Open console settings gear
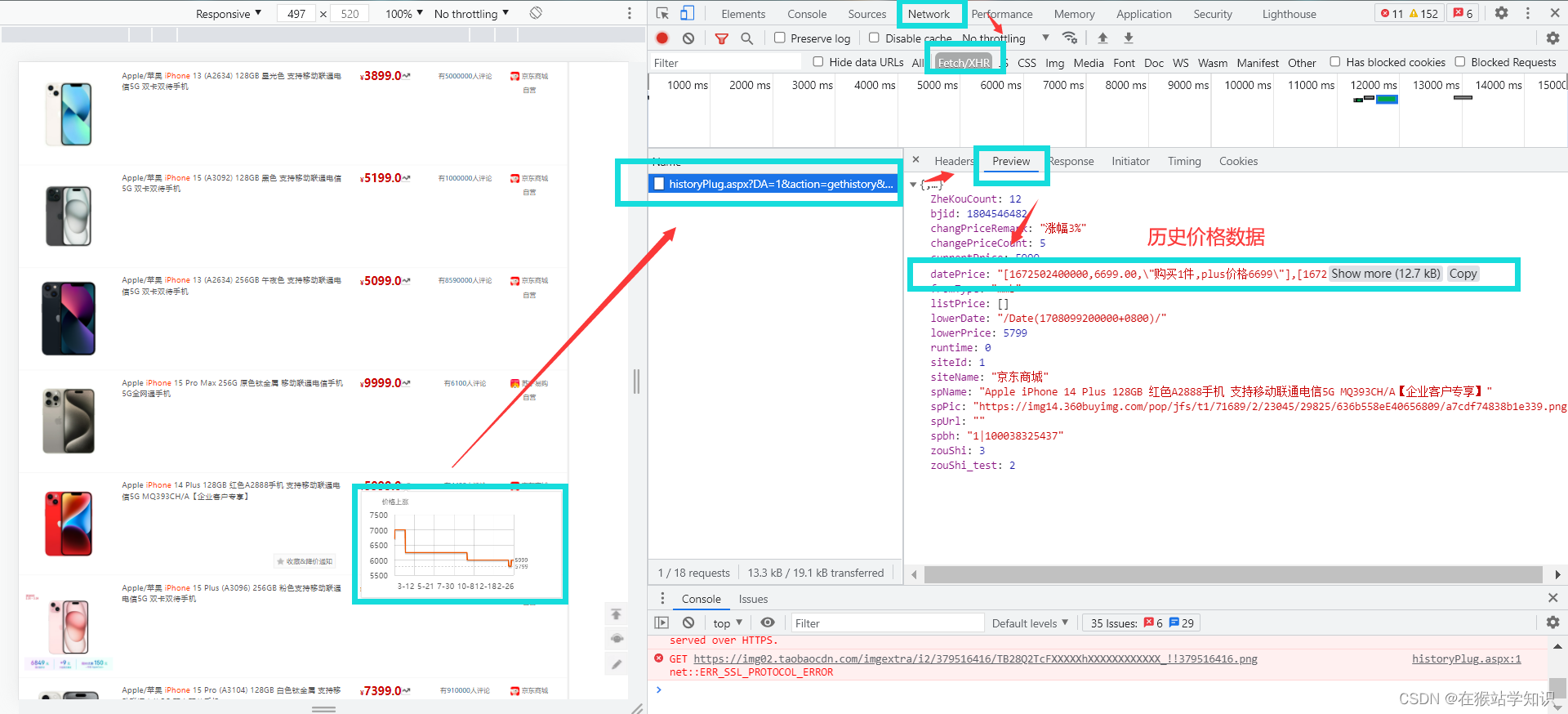1568x714 pixels. click(x=1552, y=623)
